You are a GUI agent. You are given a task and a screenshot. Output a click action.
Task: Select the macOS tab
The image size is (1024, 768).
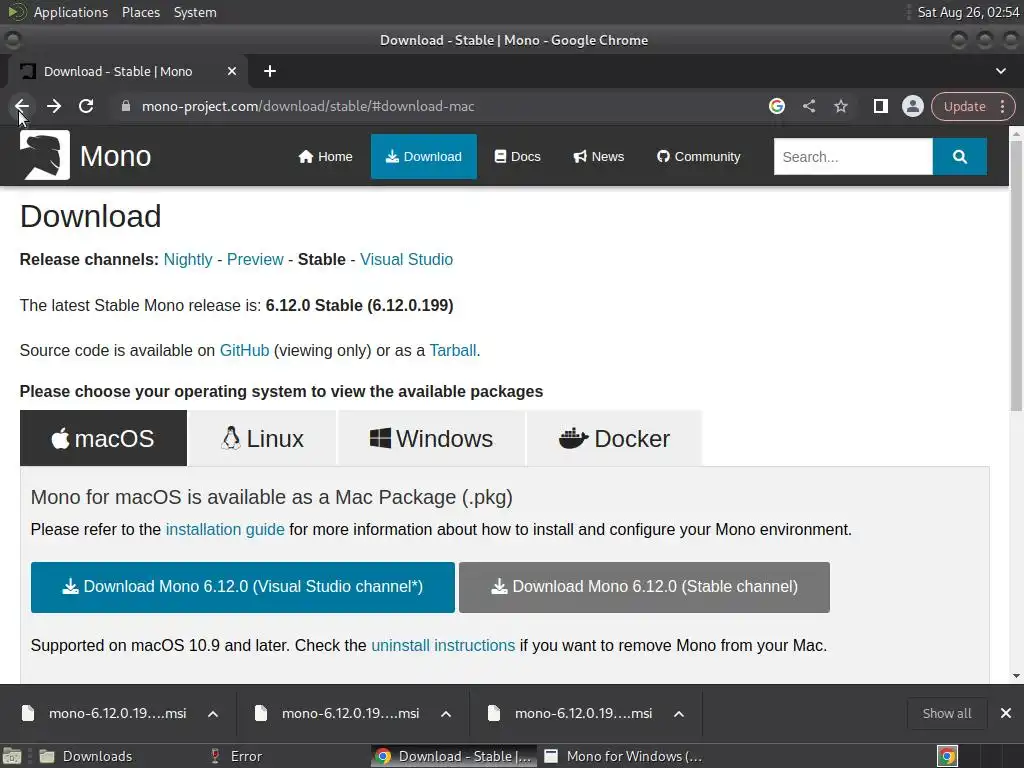[103, 438]
